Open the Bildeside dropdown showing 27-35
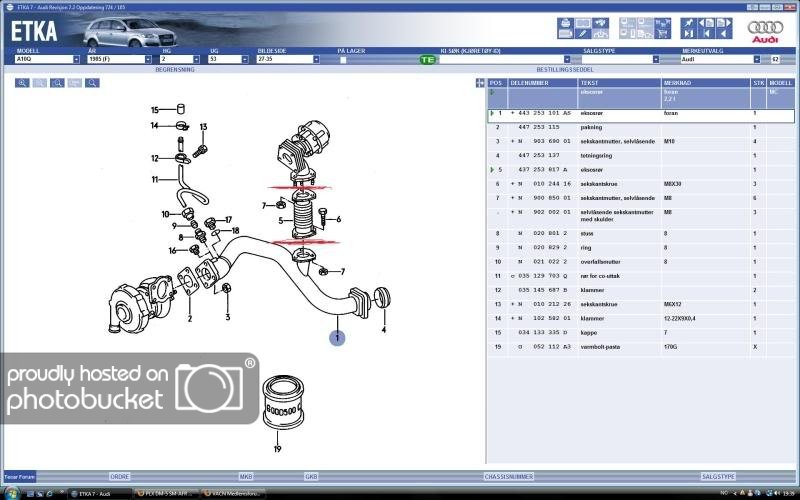This screenshot has height=500, width=800. click(x=317, y=59)
